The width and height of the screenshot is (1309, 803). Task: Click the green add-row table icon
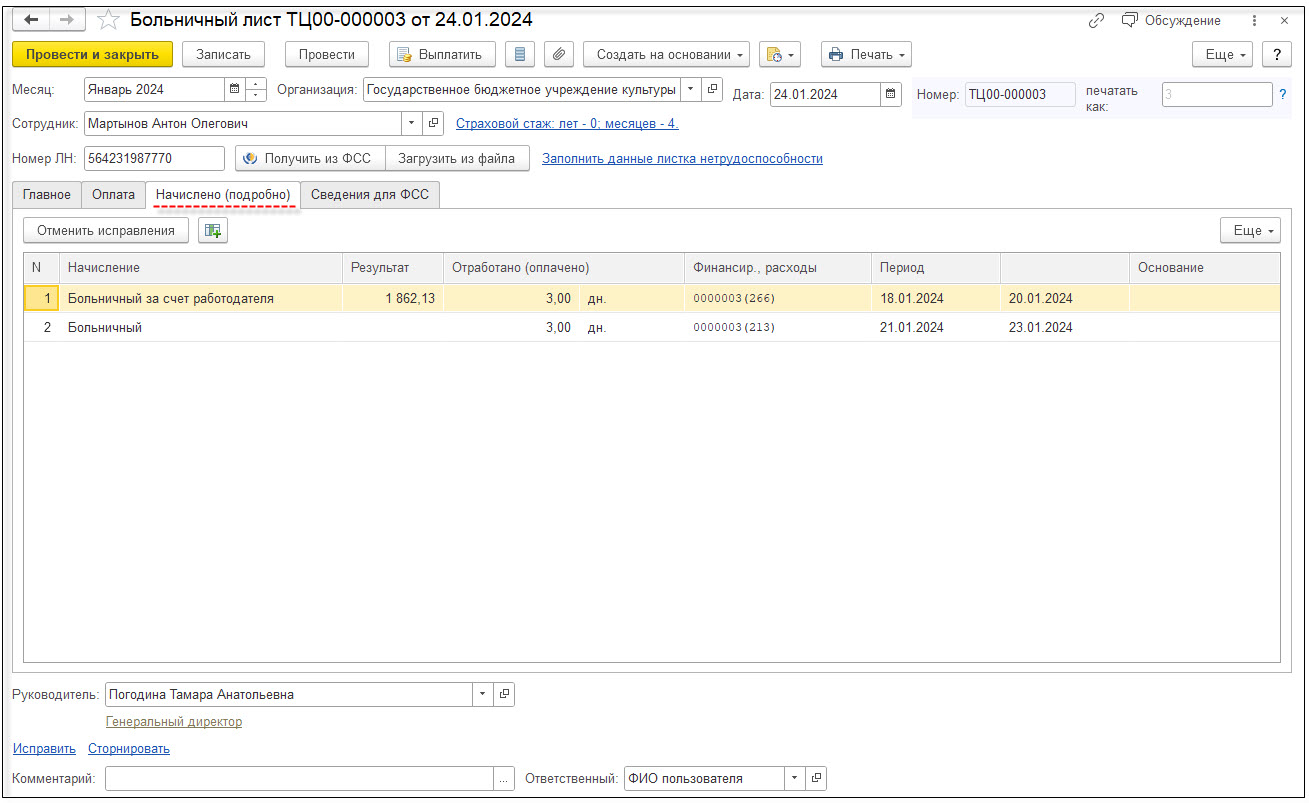point(213,230)
